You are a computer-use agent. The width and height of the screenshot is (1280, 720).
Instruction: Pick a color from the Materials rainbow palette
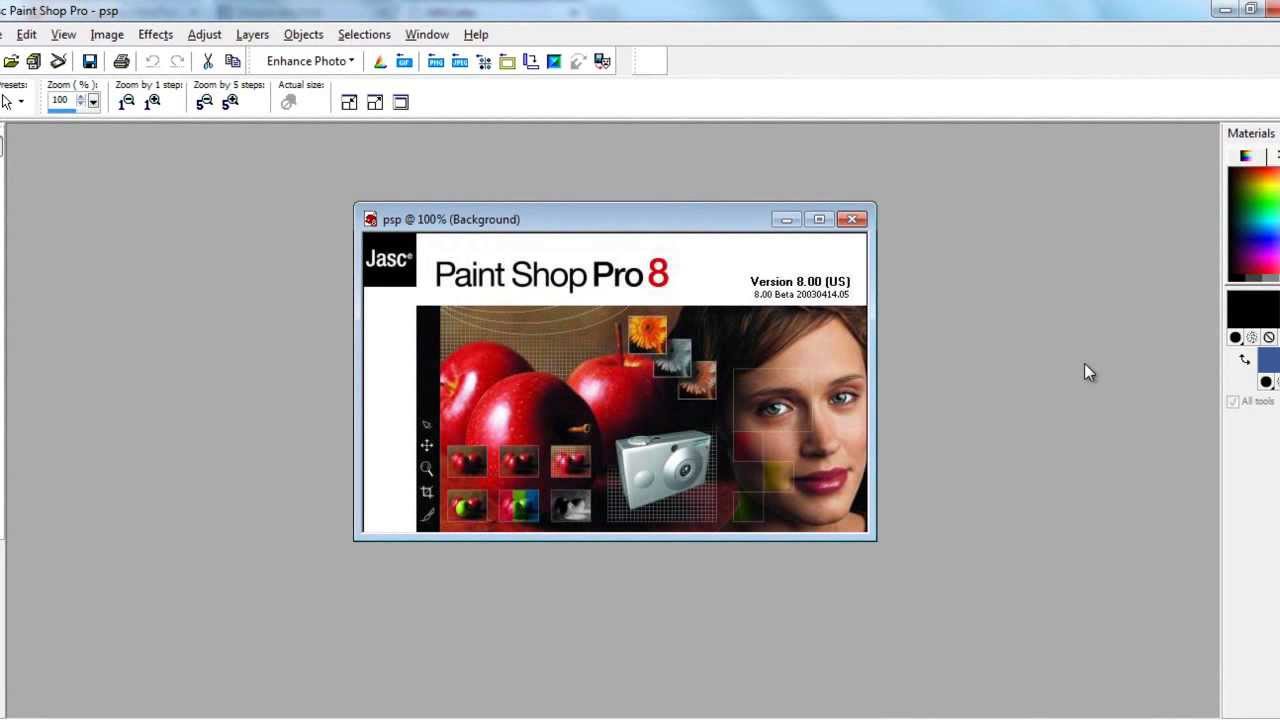pos(1254,222)
